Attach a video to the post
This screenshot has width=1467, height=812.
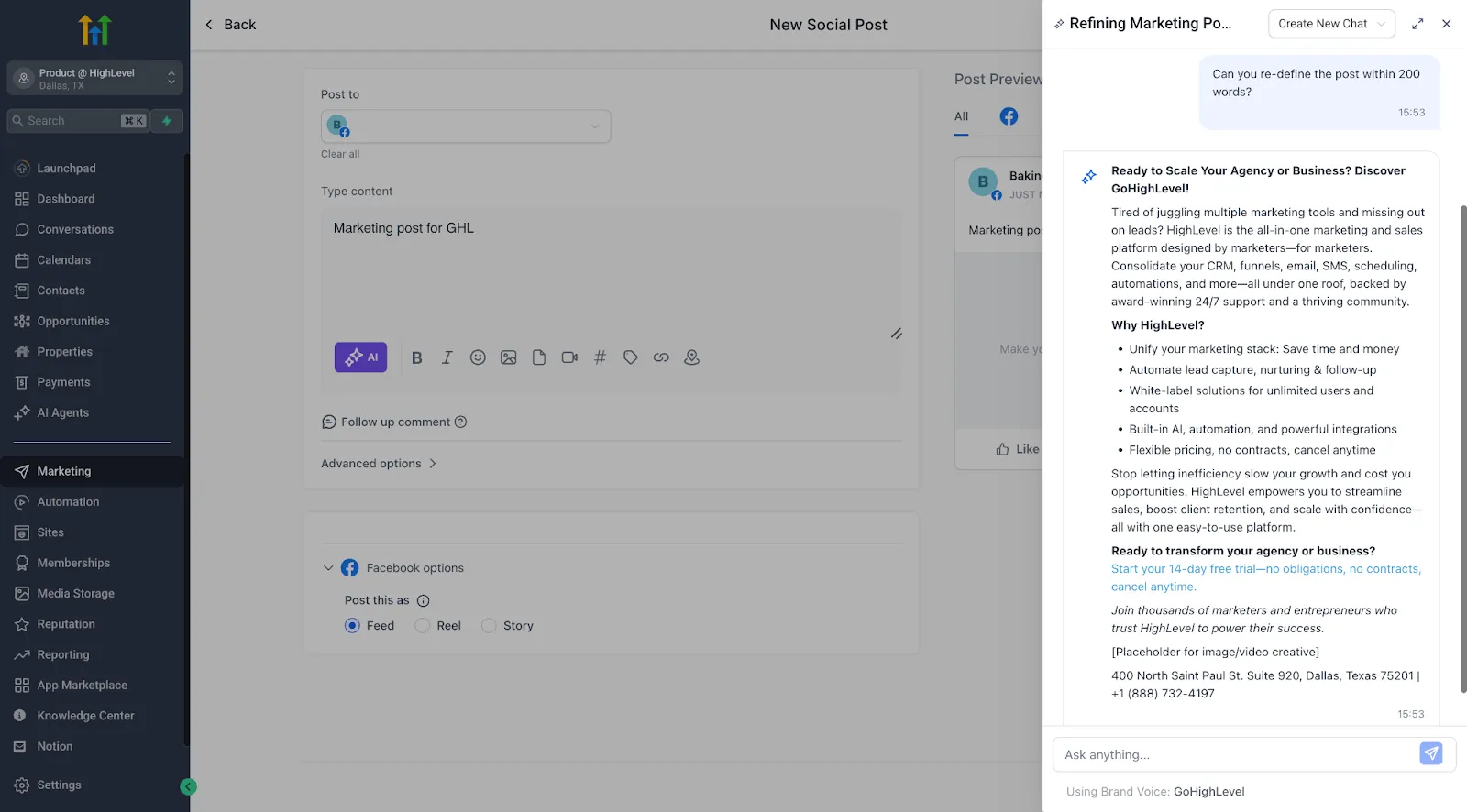[569, 357]
